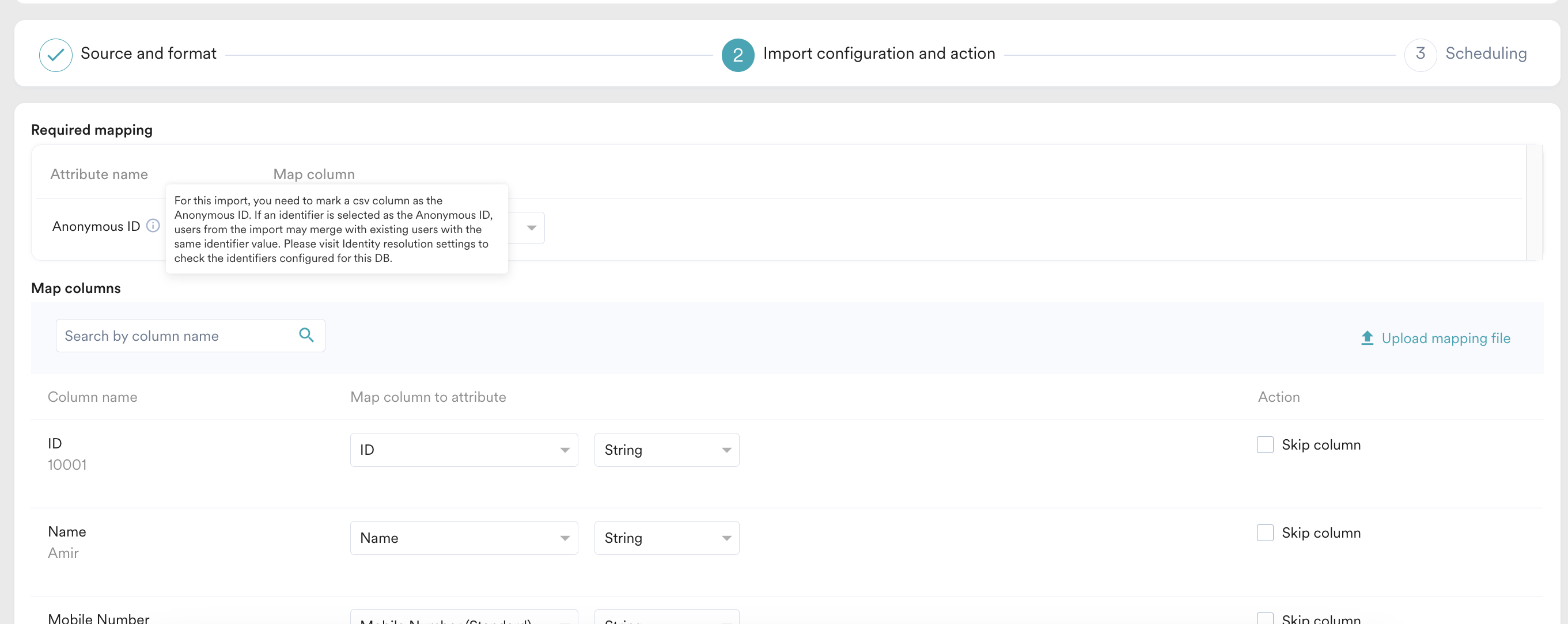Check Skip column for Mobile Number row
1568x624 pixels.
coord(1265,618)
